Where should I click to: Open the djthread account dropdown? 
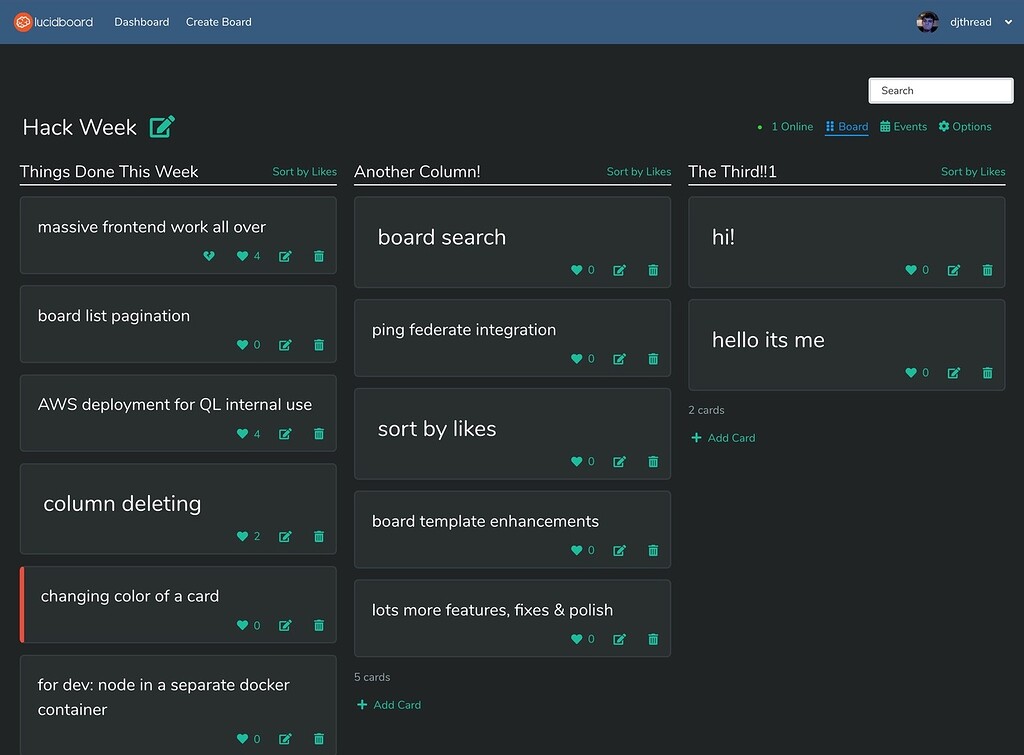click(971, 21)
